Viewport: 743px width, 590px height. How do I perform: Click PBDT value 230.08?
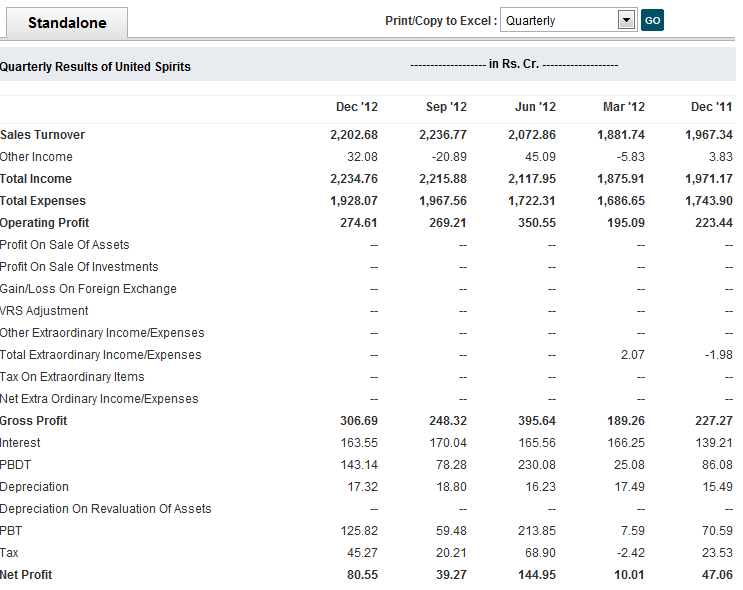point(537,465)
